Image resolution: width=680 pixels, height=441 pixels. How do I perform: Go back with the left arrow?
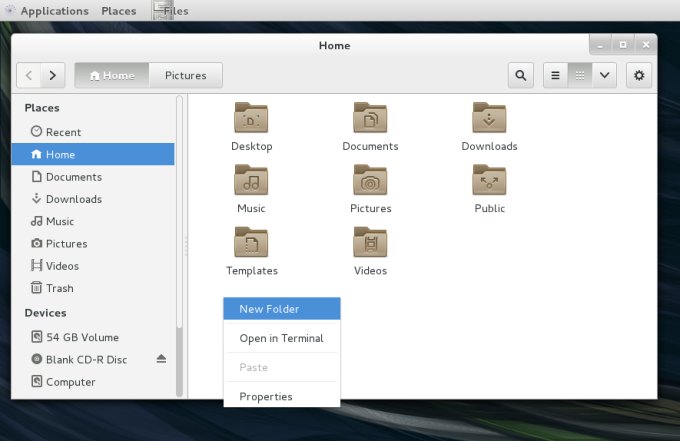pyautogui.click(x=29, y=75)
